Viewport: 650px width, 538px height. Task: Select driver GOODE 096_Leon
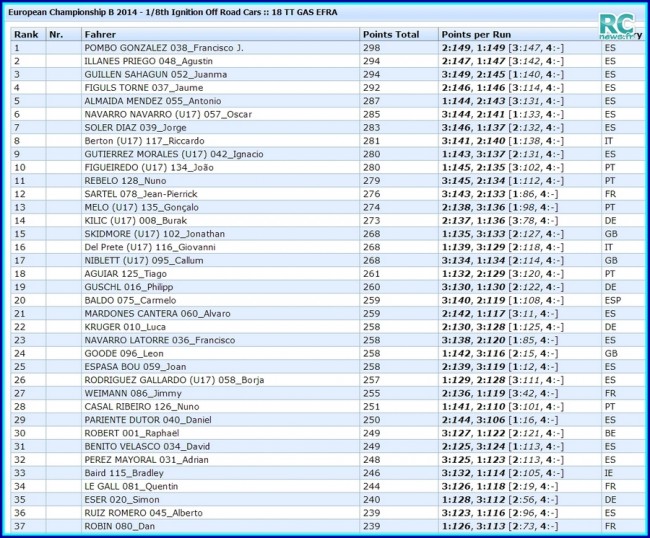pos(124,354)
